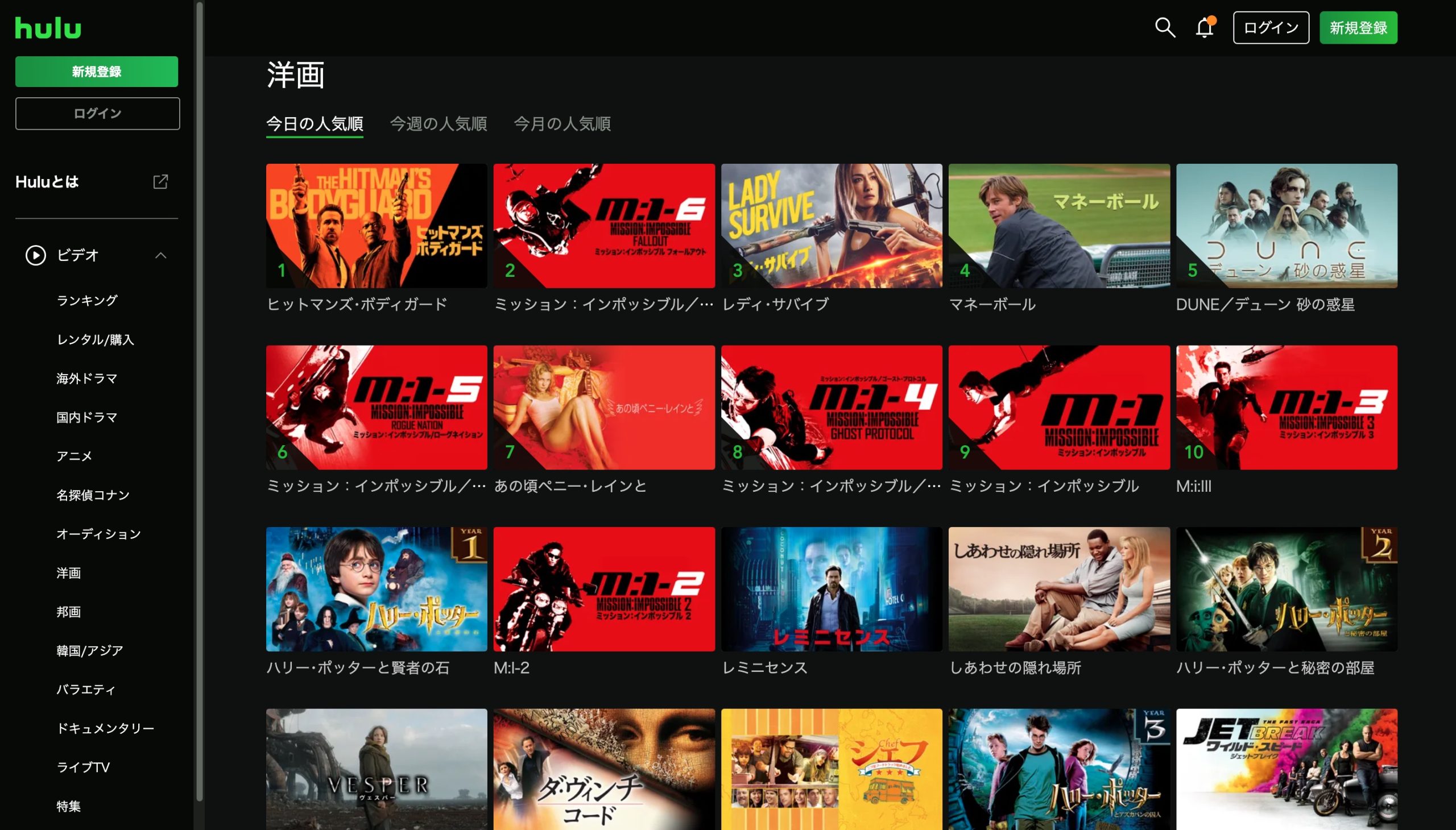Click the top bar 新規登録 button
The image size is (1456, 830).
1358,27
